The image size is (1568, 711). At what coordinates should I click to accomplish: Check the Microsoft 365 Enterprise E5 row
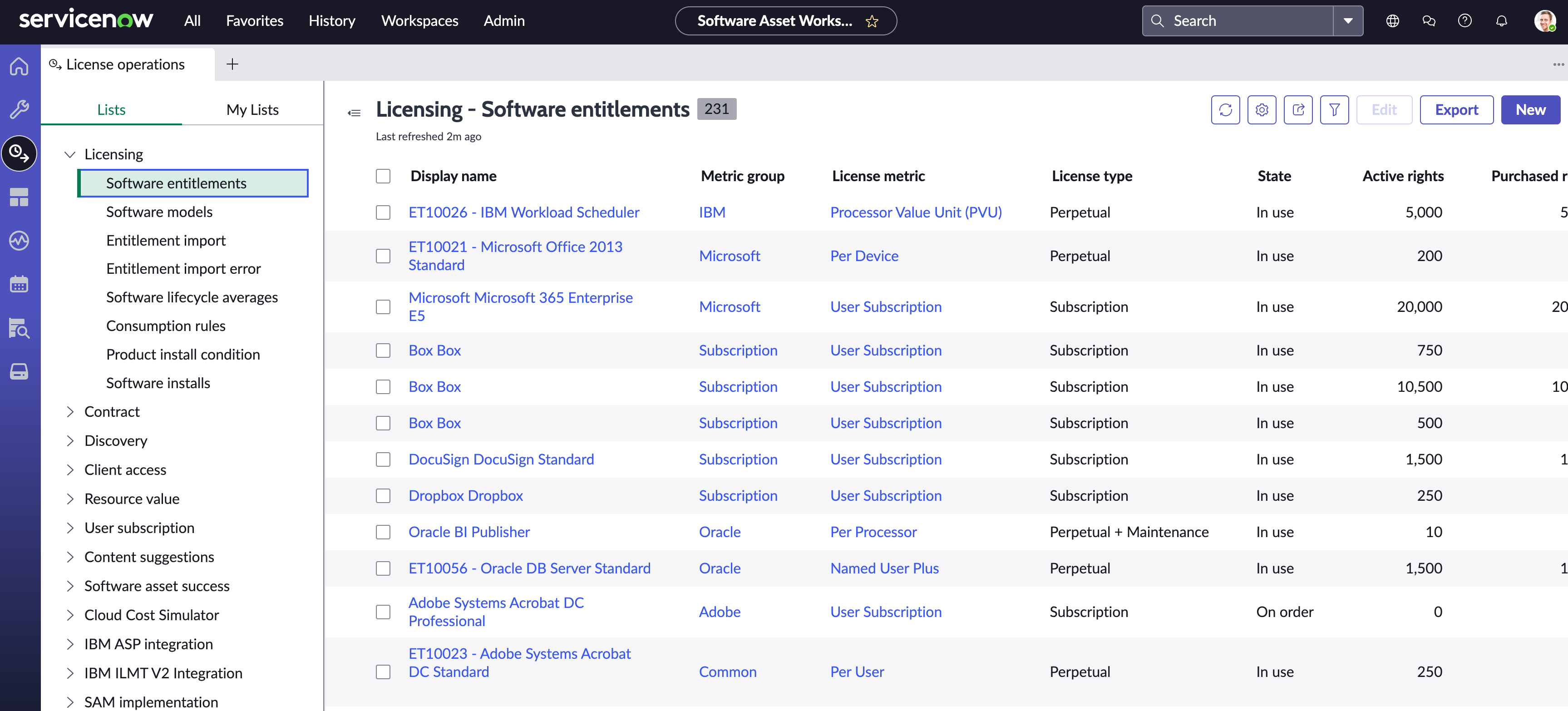(383, 307)
